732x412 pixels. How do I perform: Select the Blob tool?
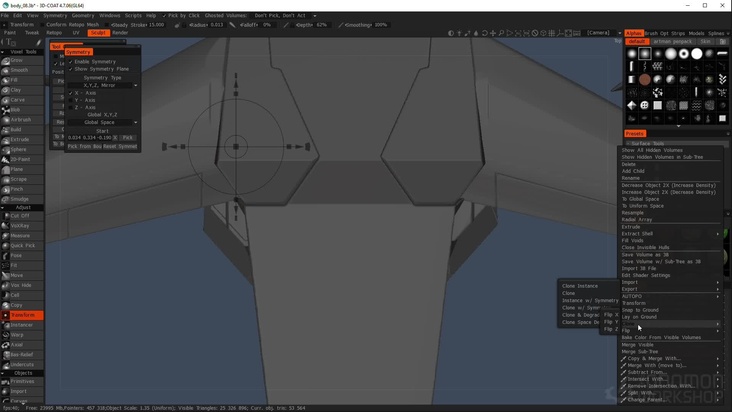(x=22, y=110)
